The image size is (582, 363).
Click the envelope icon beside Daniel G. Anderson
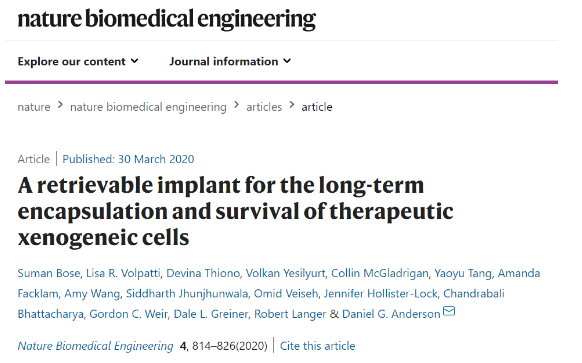click(449, 311)
